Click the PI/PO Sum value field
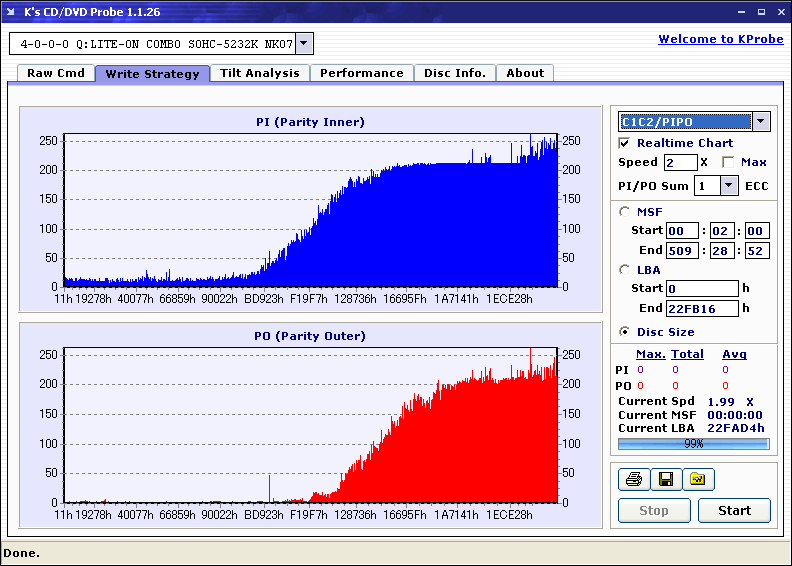The width and height of the screenshot is (792, 566). pos(707,186)
